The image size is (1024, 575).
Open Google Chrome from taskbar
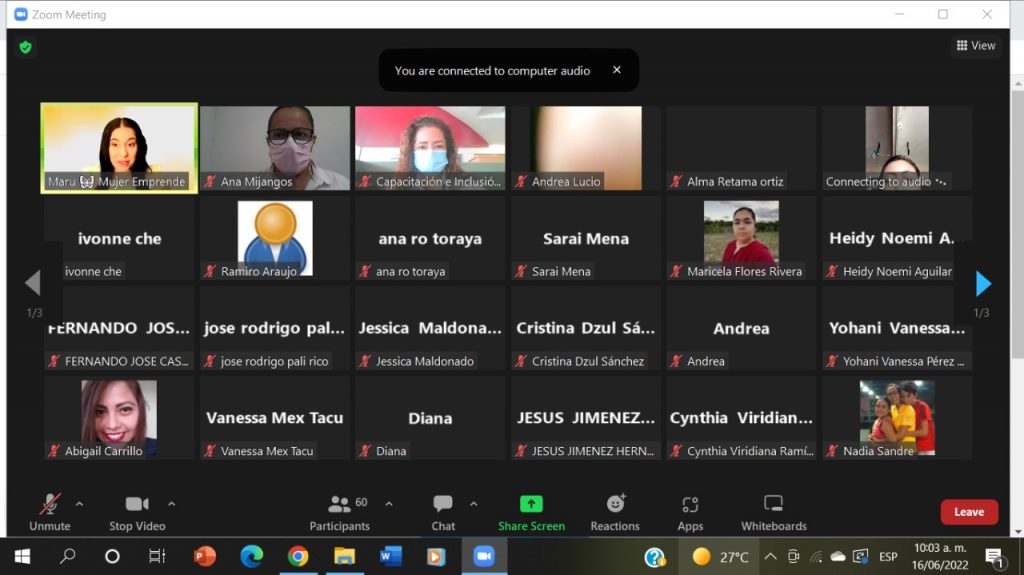click(x=298, y=556)
